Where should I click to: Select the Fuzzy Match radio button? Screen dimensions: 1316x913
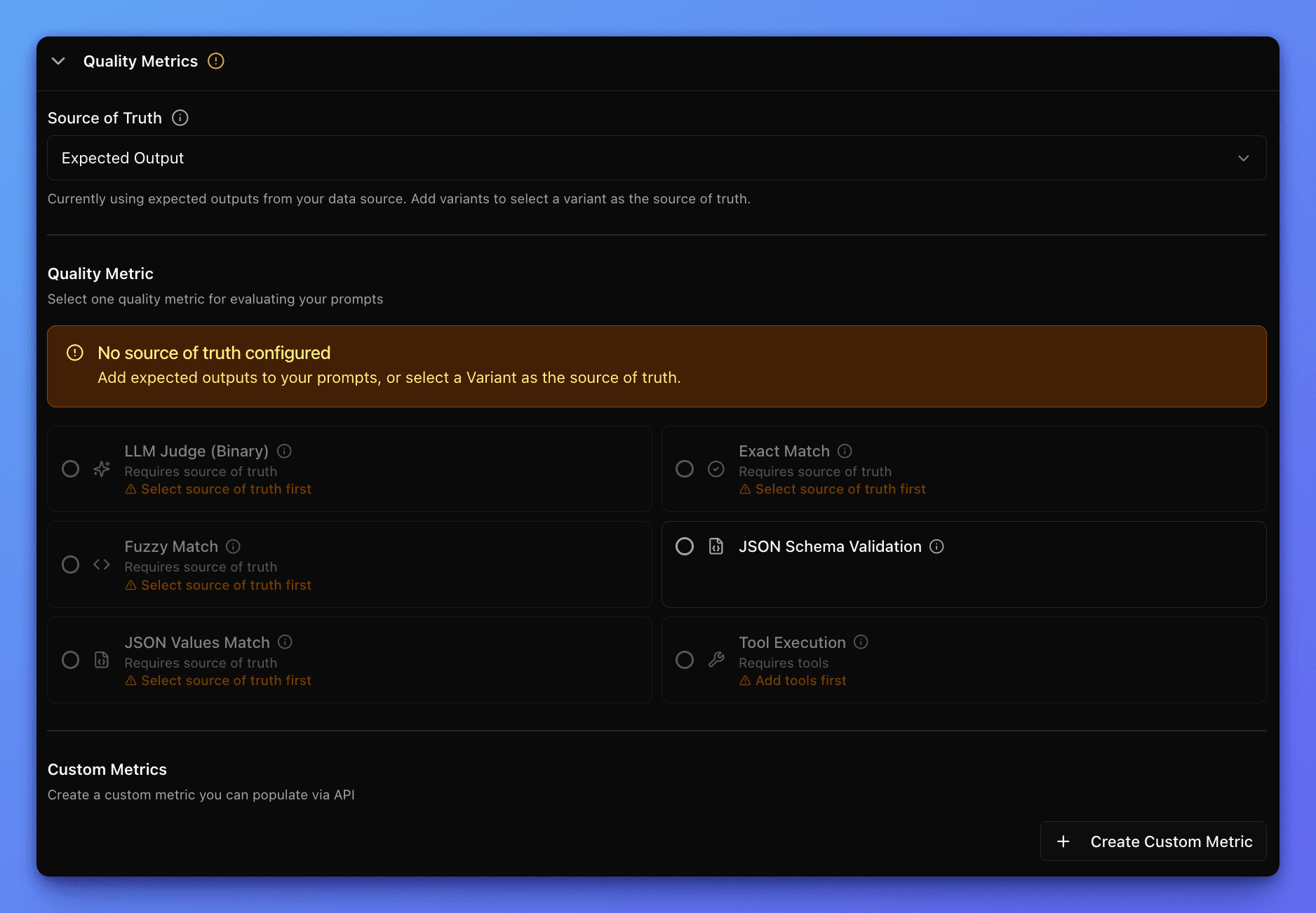click(70, 564)
